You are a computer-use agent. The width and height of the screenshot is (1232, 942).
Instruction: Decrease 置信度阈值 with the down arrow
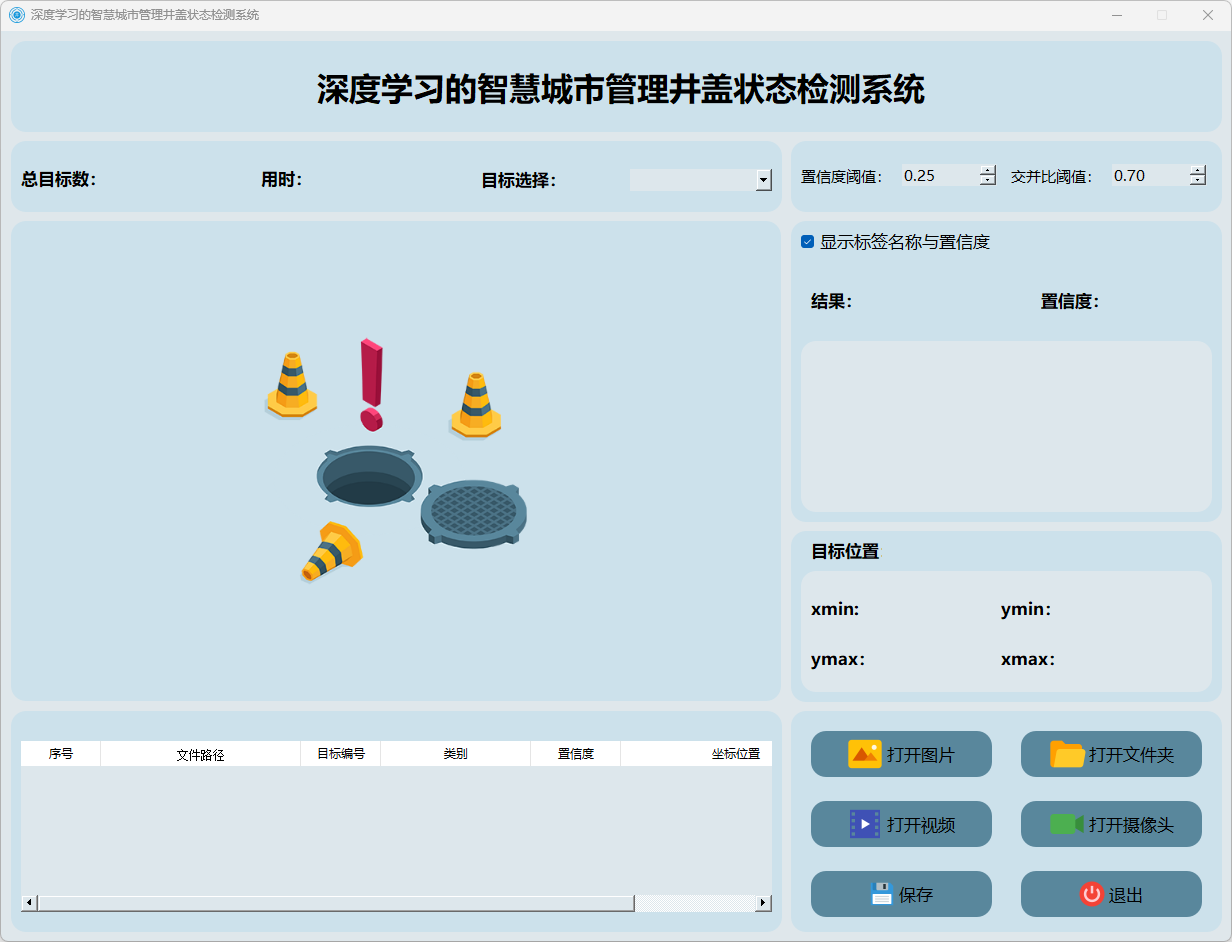coord(988,181)
